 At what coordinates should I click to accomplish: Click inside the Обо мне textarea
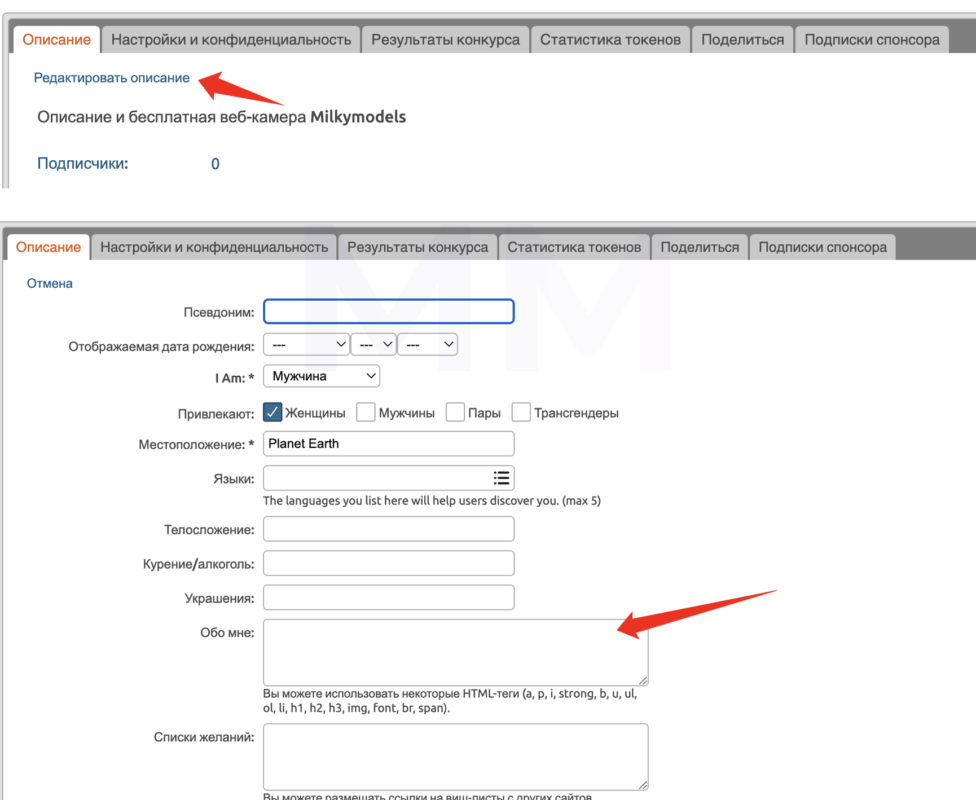pyautogui.click(x=456, y=652)
